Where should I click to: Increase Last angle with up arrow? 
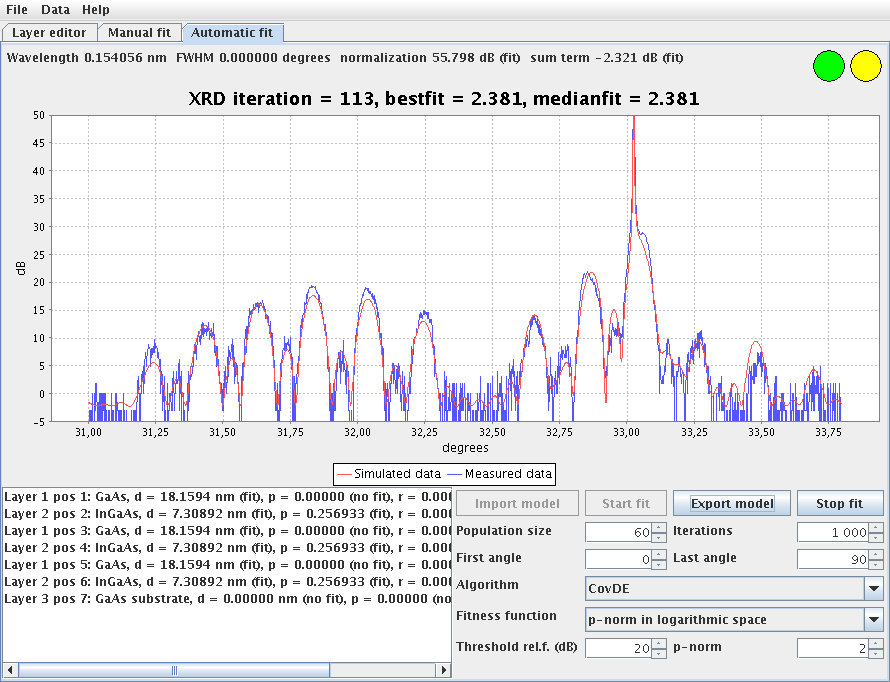point(876,555)
